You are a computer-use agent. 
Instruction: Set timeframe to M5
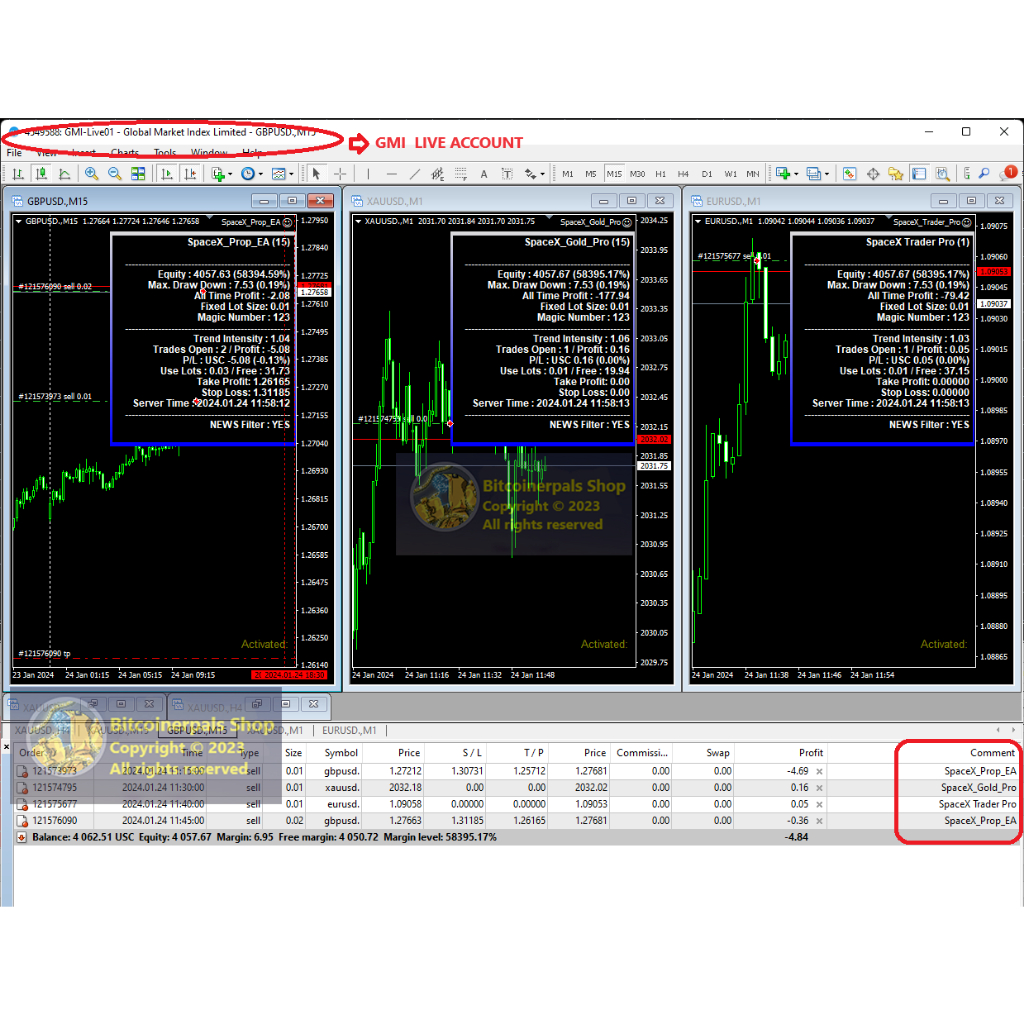[x=591, y=174]
